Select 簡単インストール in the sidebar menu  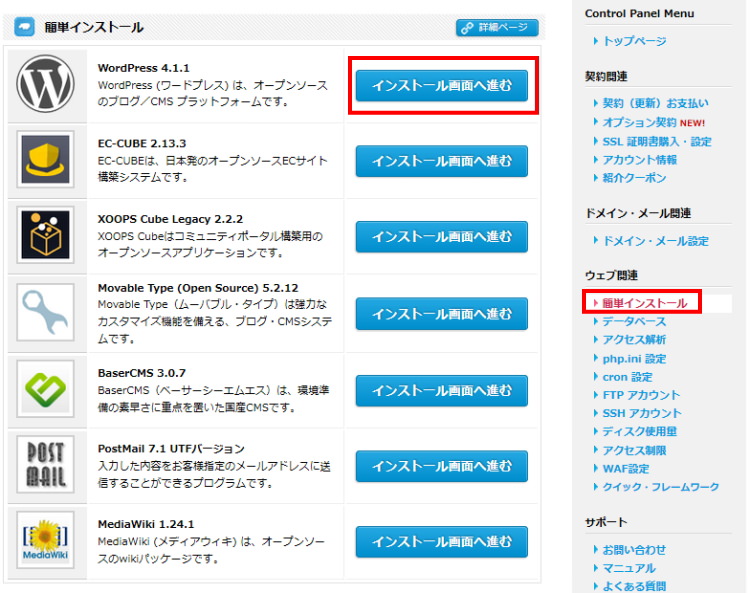644,303
